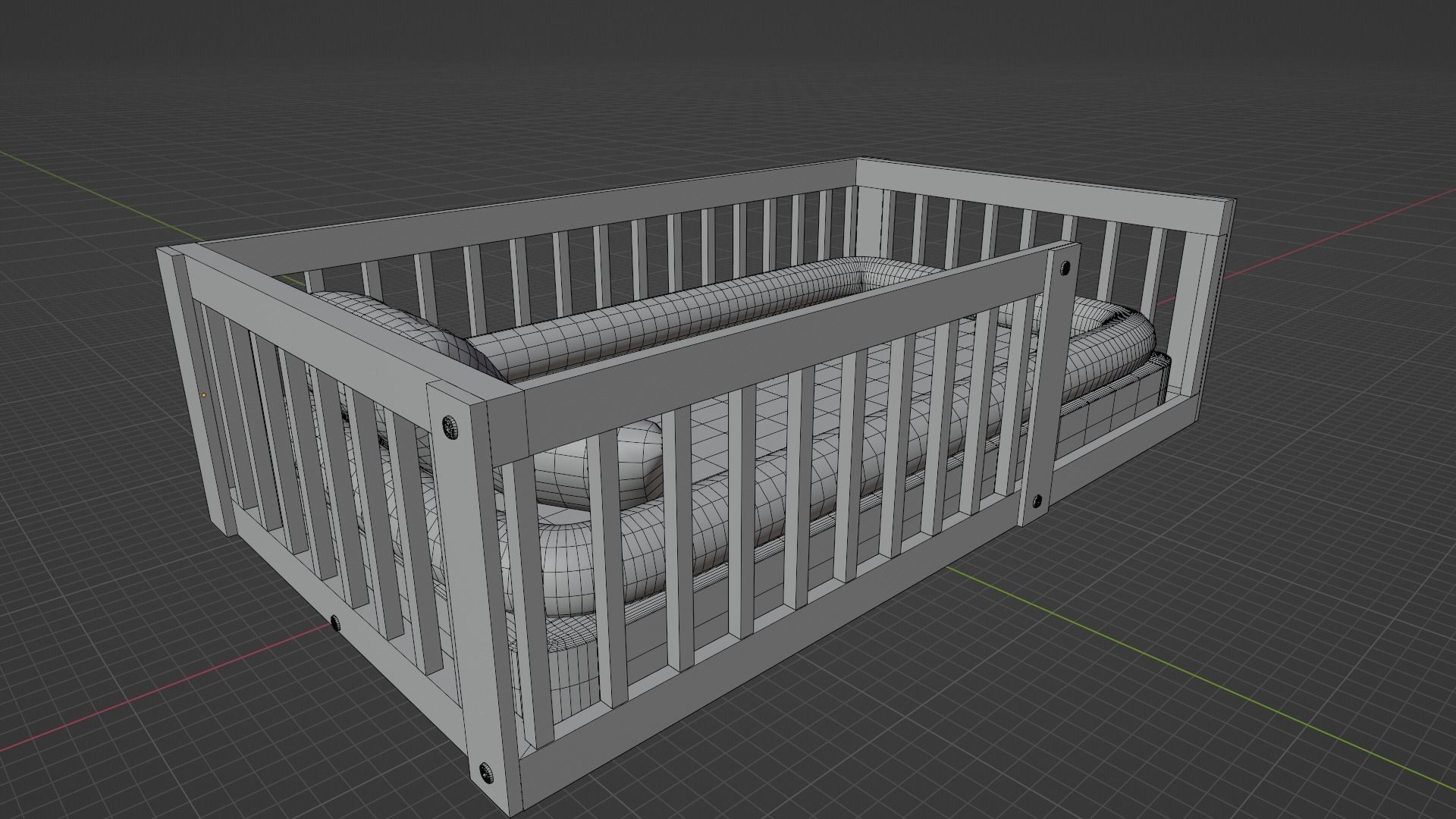Select the screw head atop the front corner post

[x=450, y=427]
